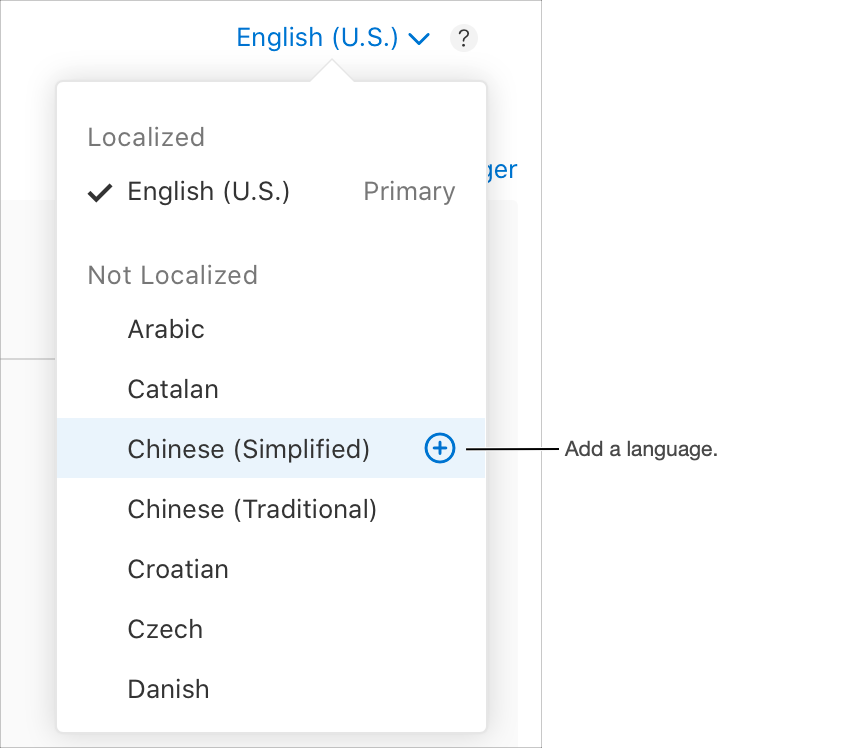Image resolution: width=850 pixels, height=748 pixels.
Task: Click the English (U.S.) blue header text
Action: click(x=317, y=38)
